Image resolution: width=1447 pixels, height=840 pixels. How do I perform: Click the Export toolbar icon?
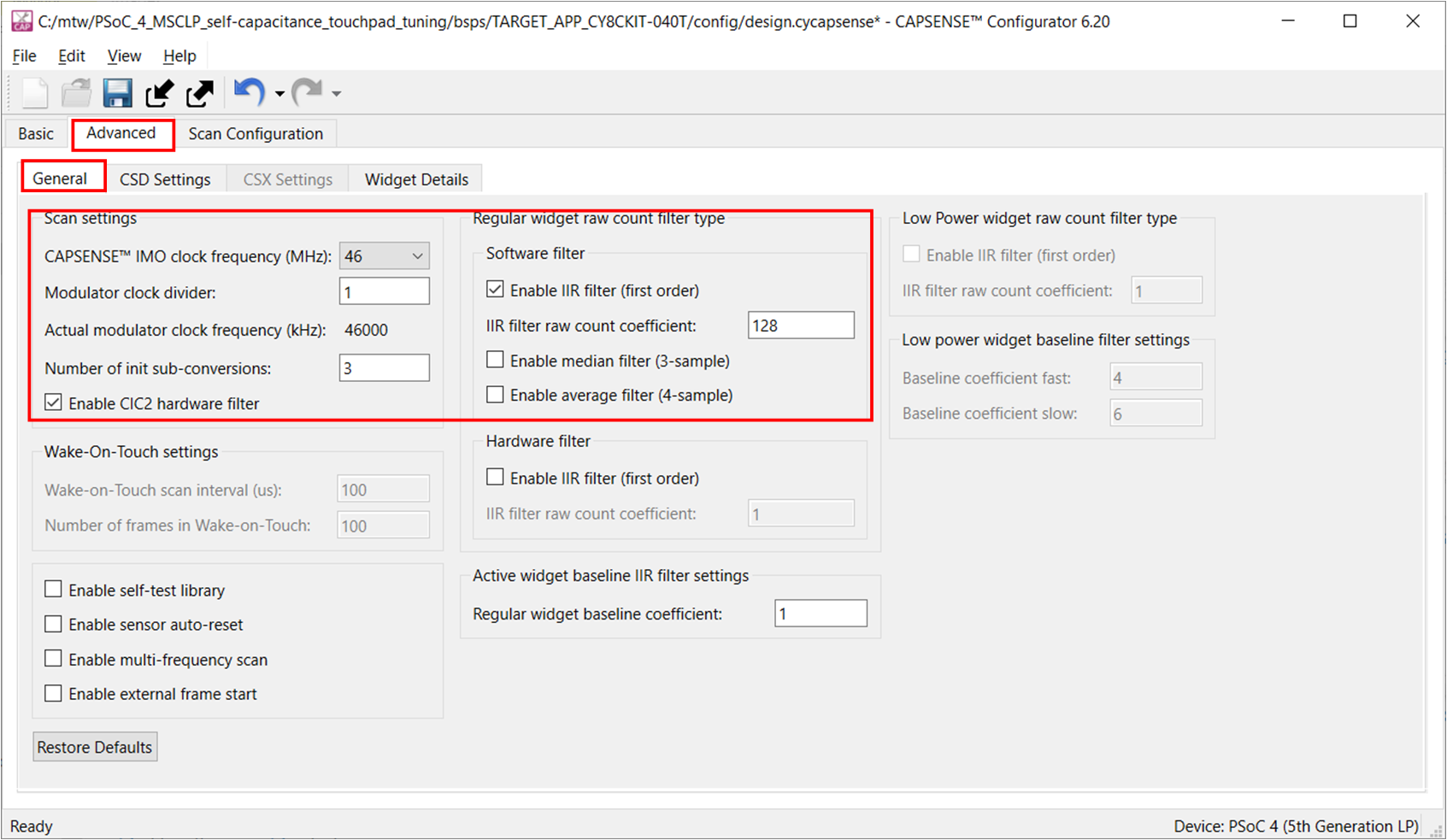[200, 92]
